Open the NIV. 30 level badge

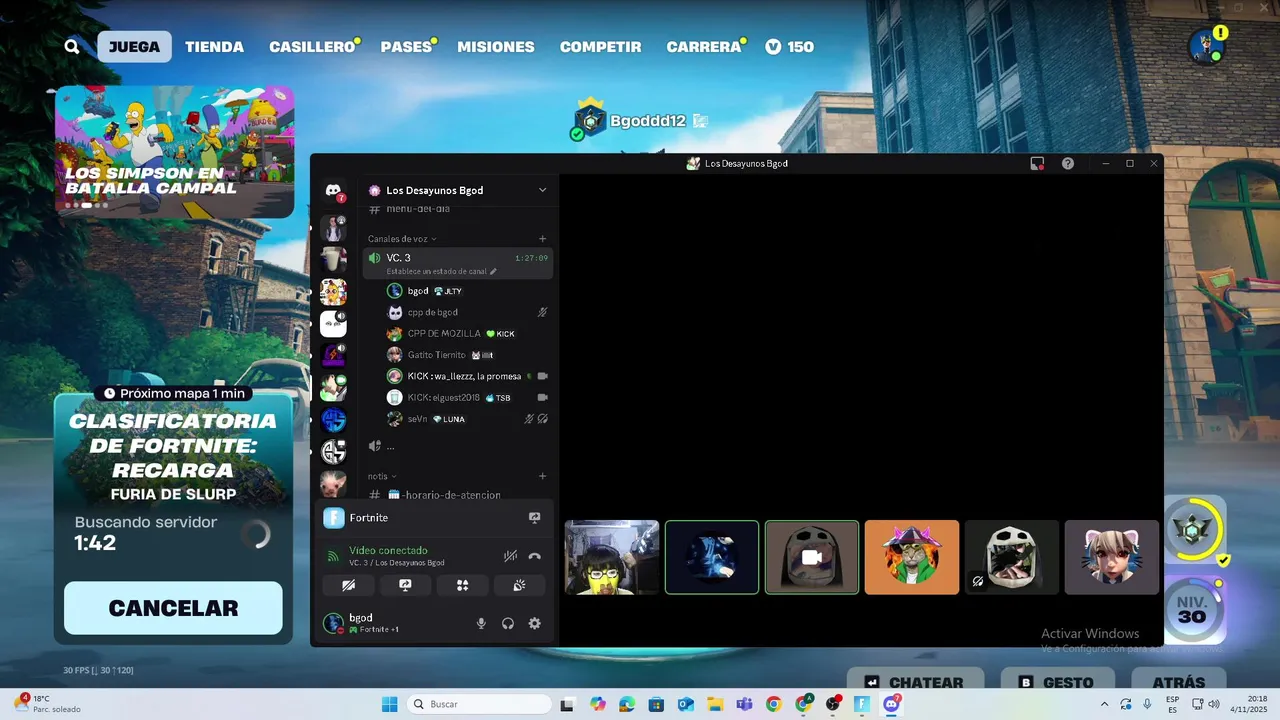tap(1192, 610)
